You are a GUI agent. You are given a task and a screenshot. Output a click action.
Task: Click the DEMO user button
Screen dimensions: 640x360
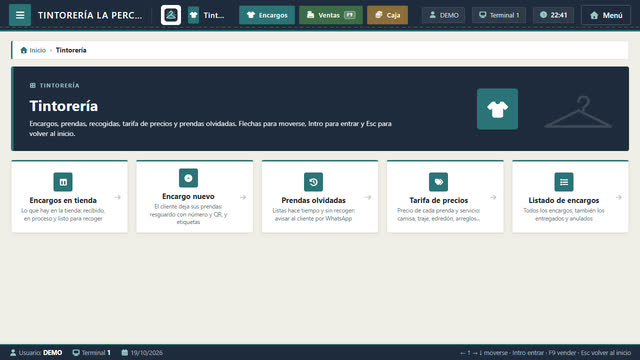point(443,15)
